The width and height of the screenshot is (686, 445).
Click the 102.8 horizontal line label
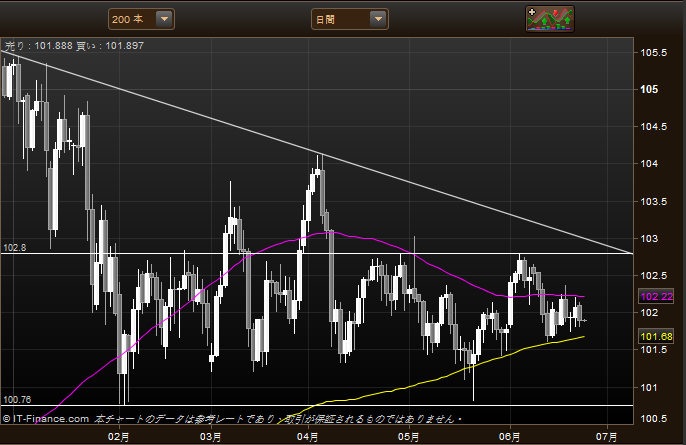click(x=14, y=248)
